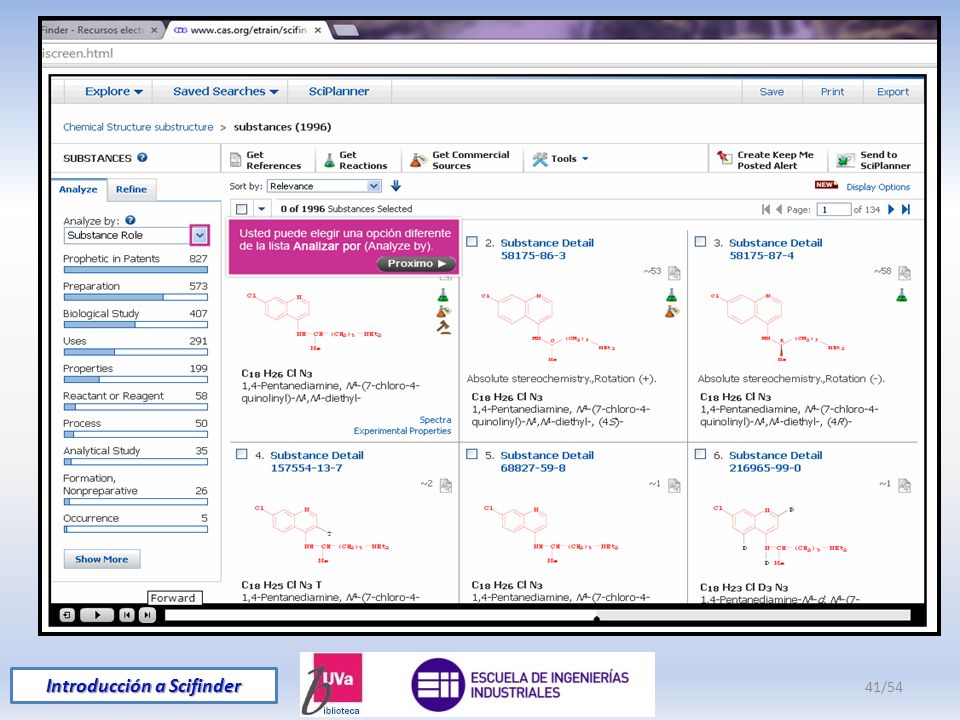Open the Experimental Properties link
Screen dimensions: 960x720
point(402,431)
